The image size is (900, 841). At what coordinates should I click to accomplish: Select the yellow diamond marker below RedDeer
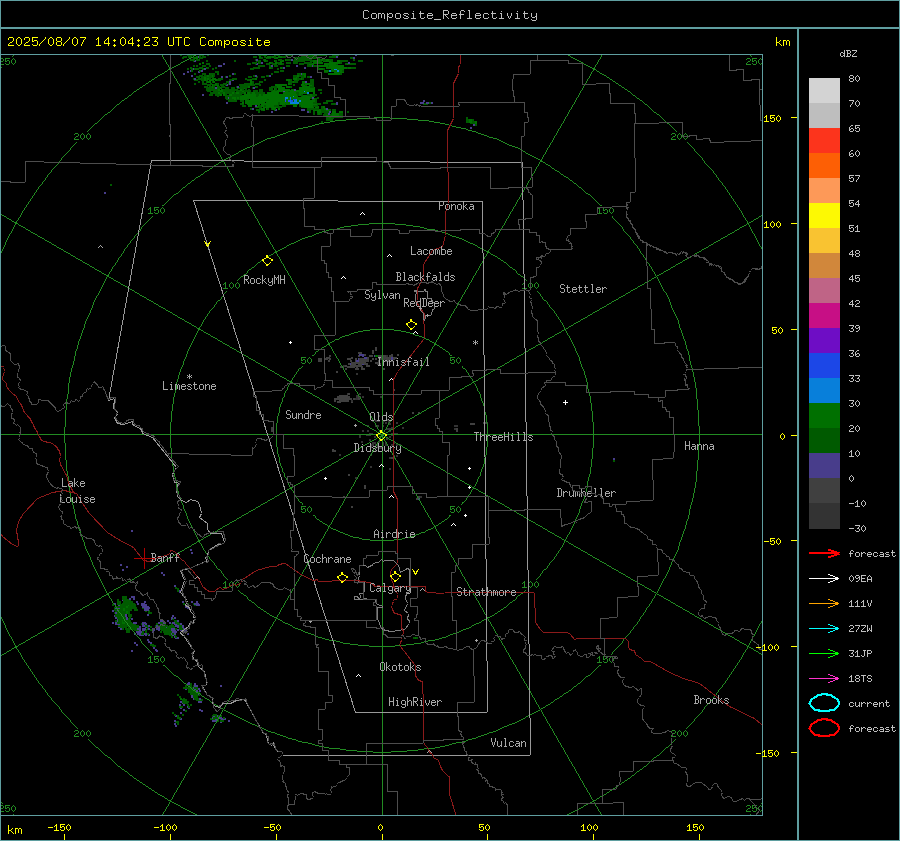click(411, 325)
